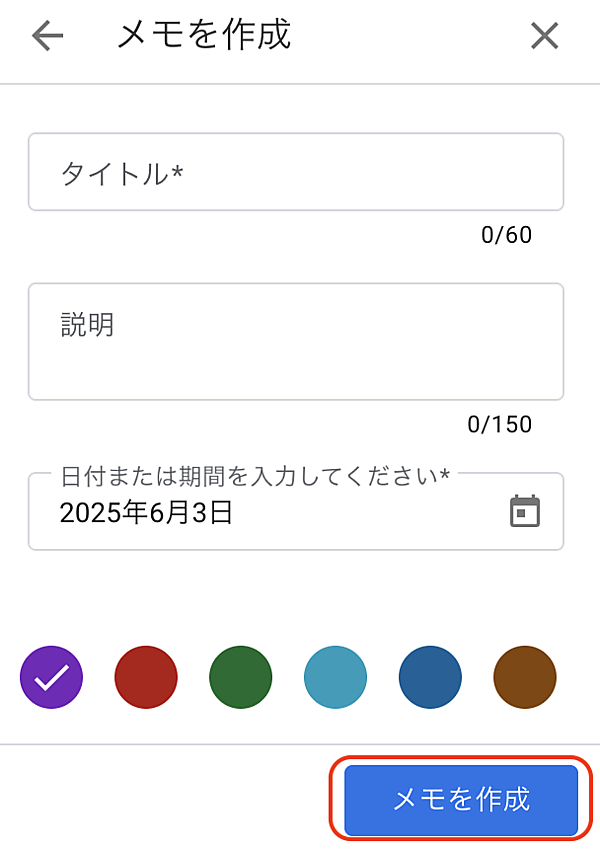Click the checkmark on the purple swatch
The width and height of the screenshot is (600, 849).
coord(51,678)
